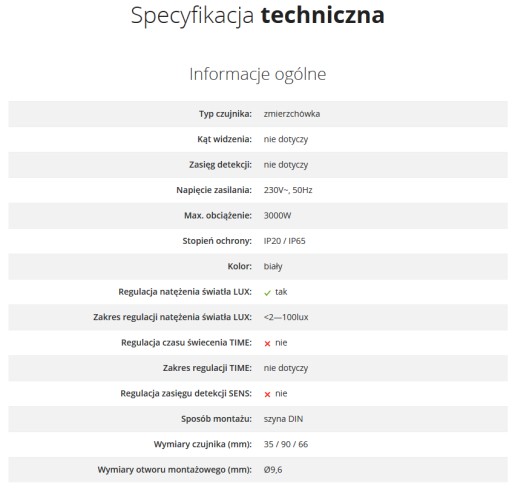
Task: Click the '35 / 90 / 66' dimensions value
Action: tap(286, 444)
